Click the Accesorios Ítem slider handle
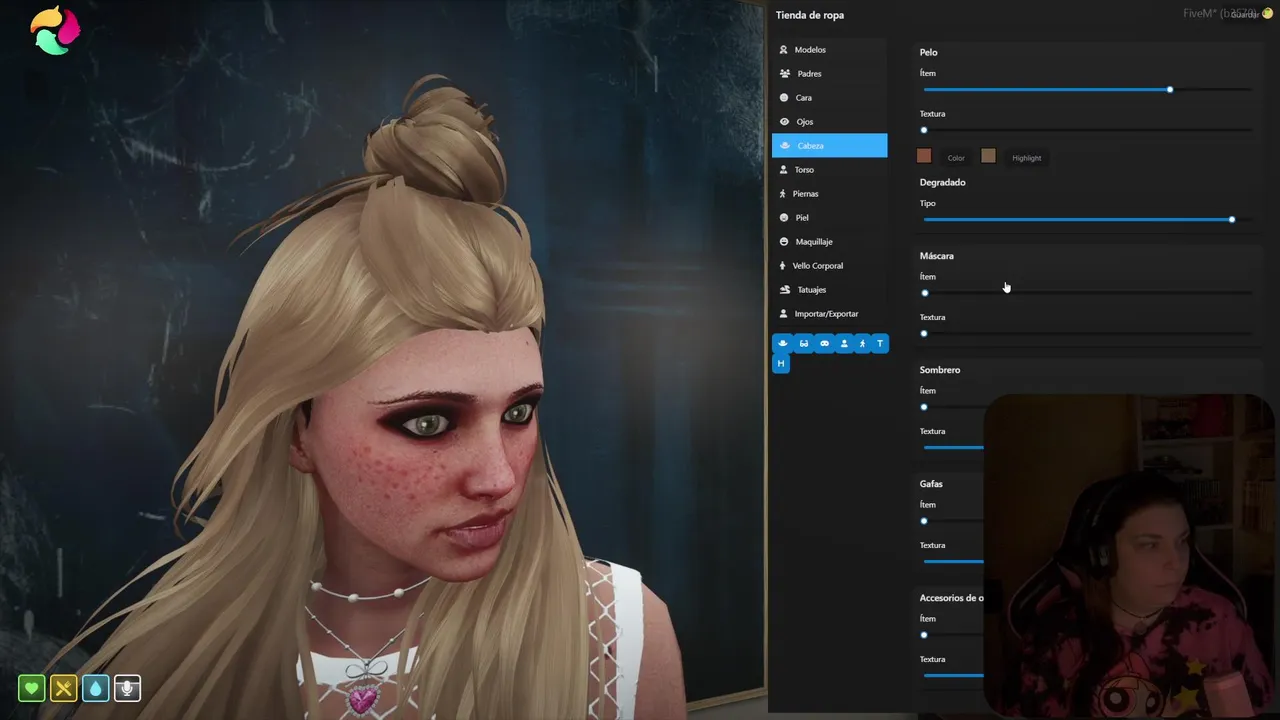Screen dimensions: 1280x720 pyautogui.click(x=924, y=635)
